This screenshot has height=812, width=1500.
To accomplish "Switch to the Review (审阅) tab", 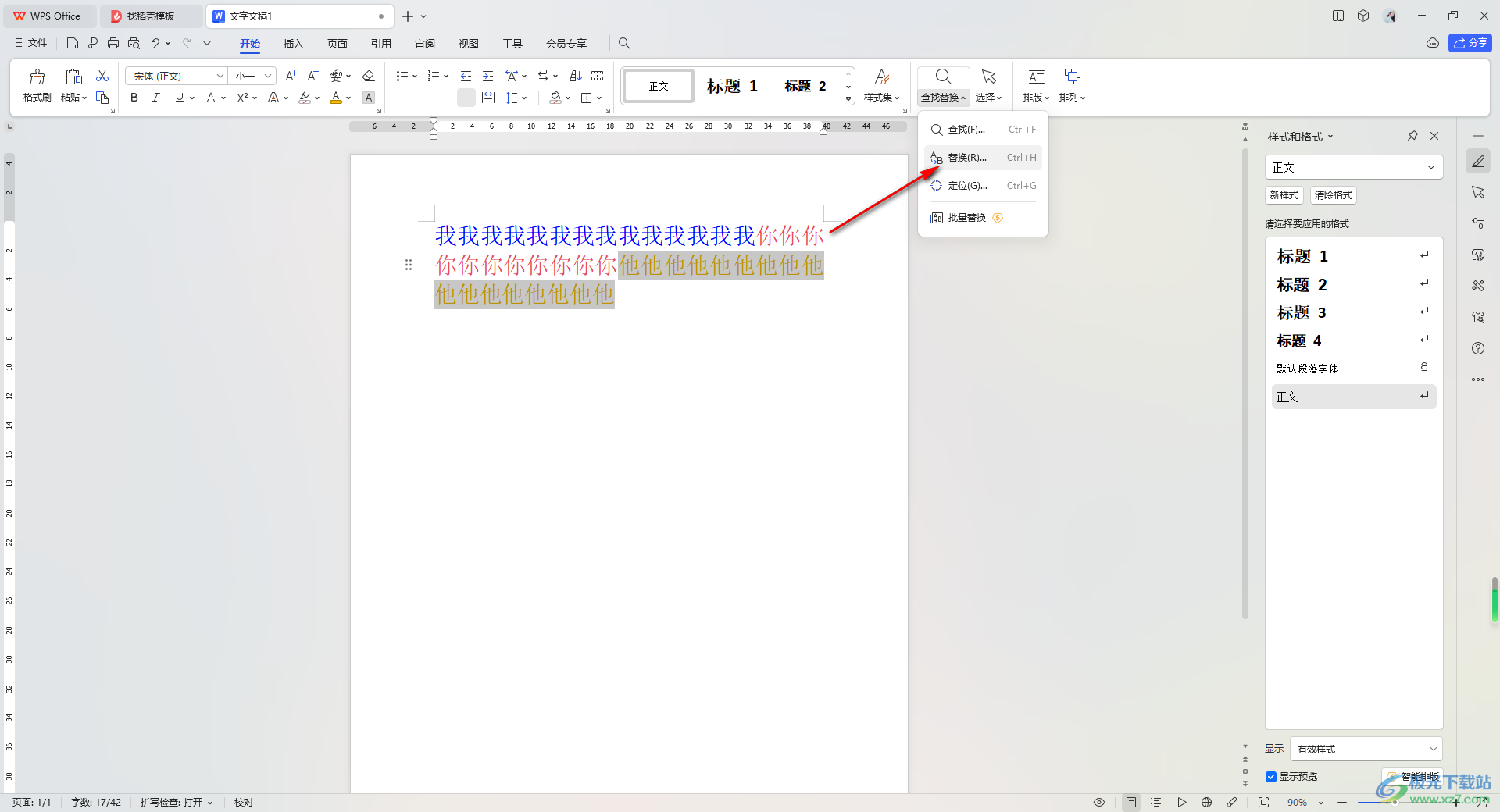I will tap(425, 44).
